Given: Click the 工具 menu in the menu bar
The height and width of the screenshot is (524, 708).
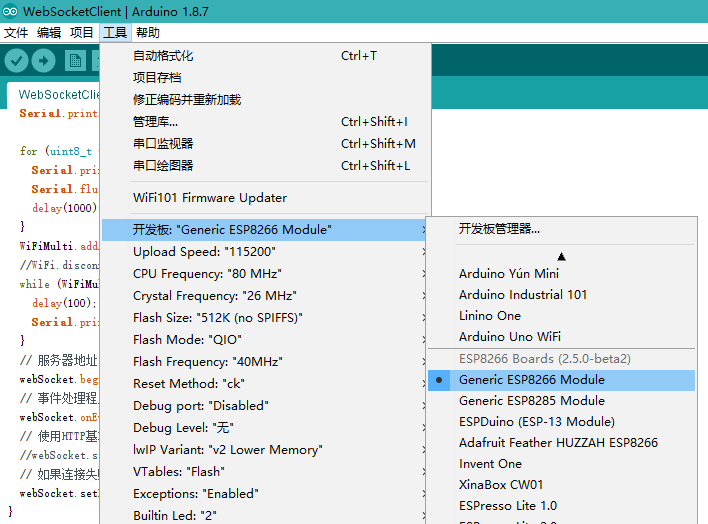Looking at the screenshot, I should 115,33.
